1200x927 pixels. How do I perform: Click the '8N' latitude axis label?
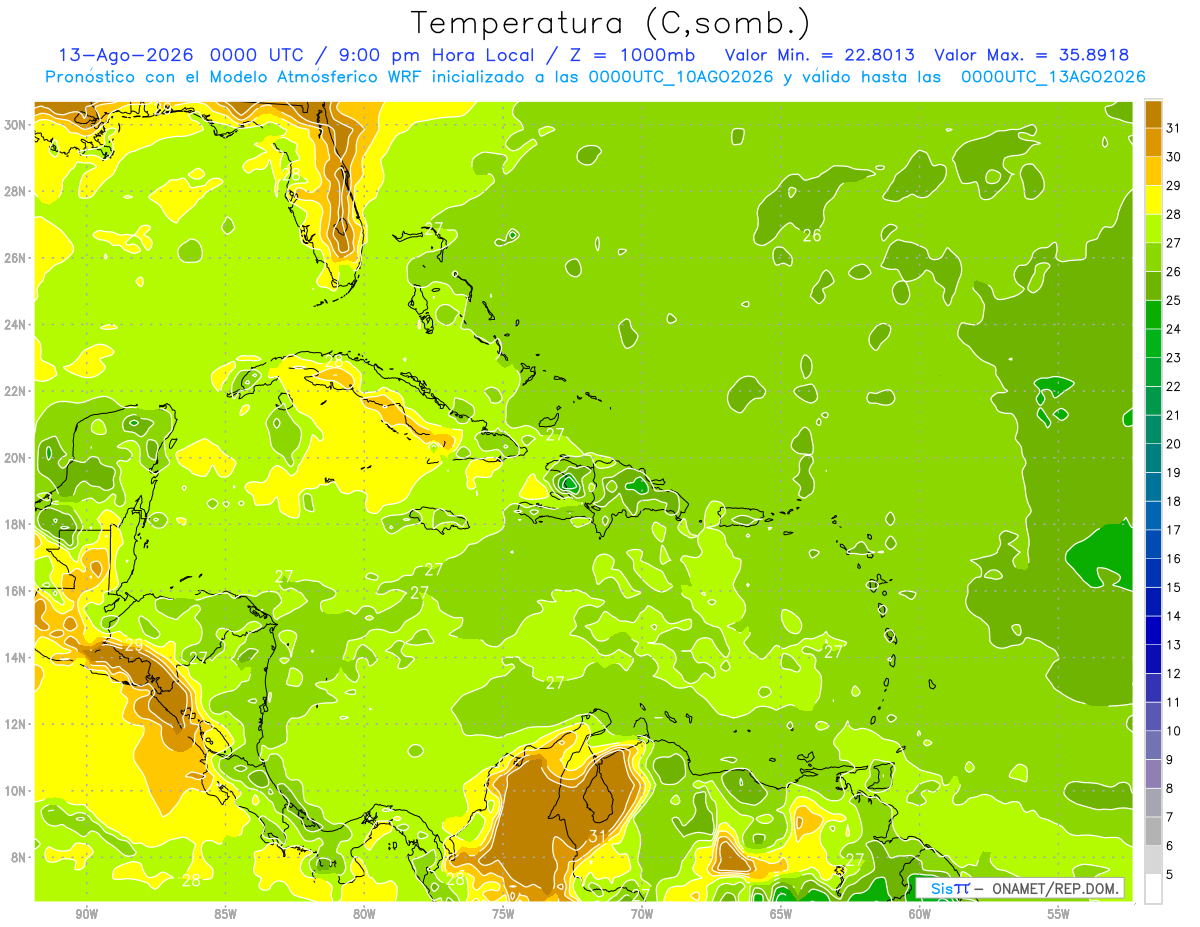[x=19, y=858]
